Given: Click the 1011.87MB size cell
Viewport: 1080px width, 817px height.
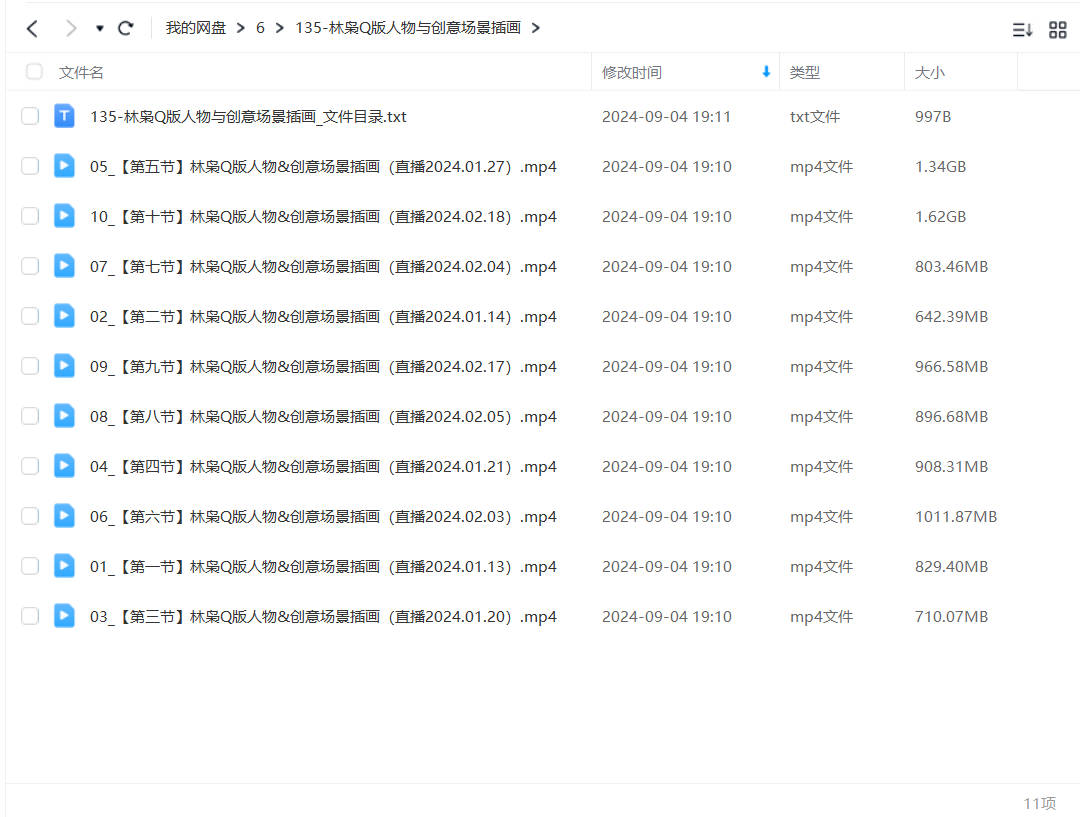Looking at the screenshot, I should click(x=955, y=517).
